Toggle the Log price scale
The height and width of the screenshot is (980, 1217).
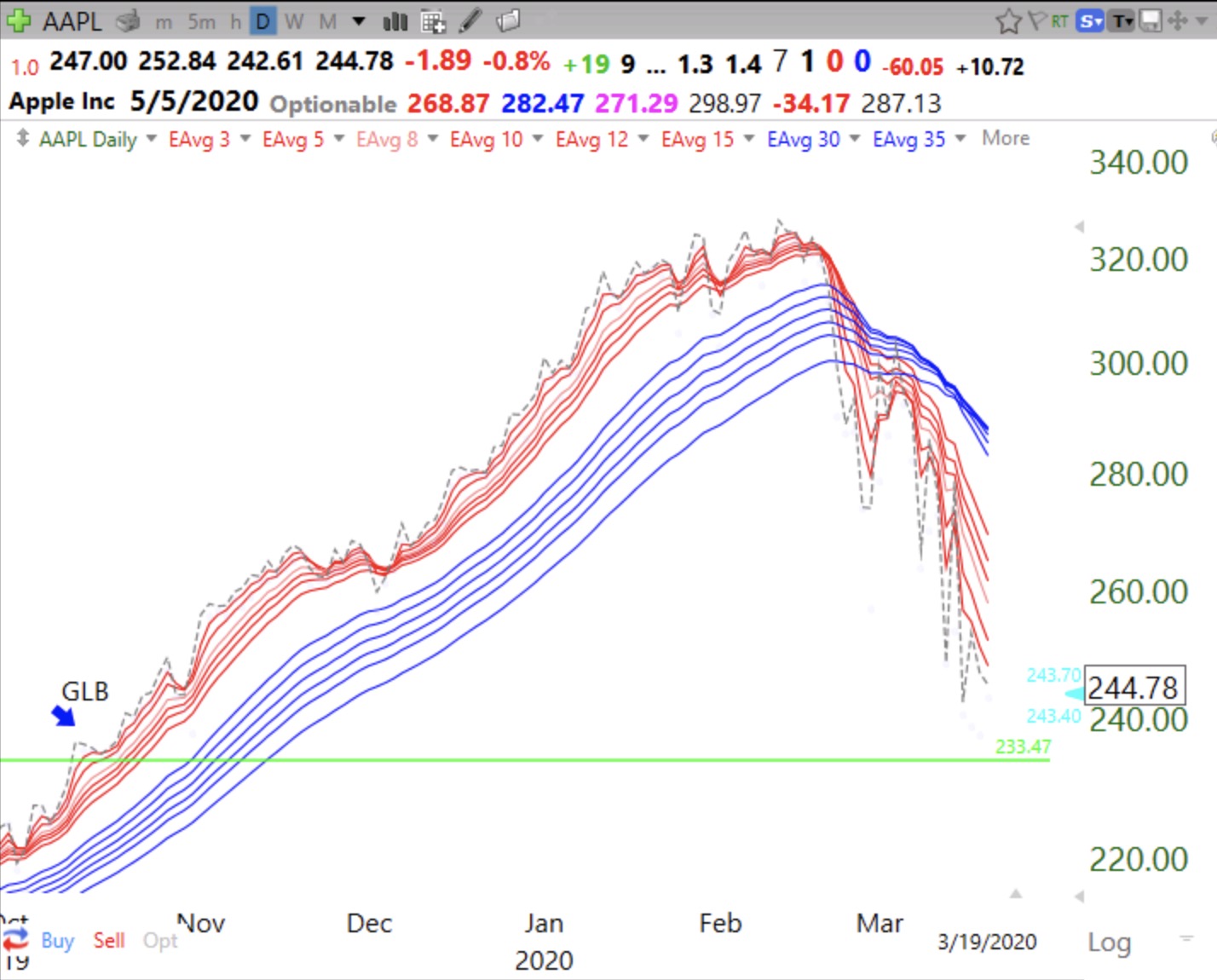(1109, 942)
